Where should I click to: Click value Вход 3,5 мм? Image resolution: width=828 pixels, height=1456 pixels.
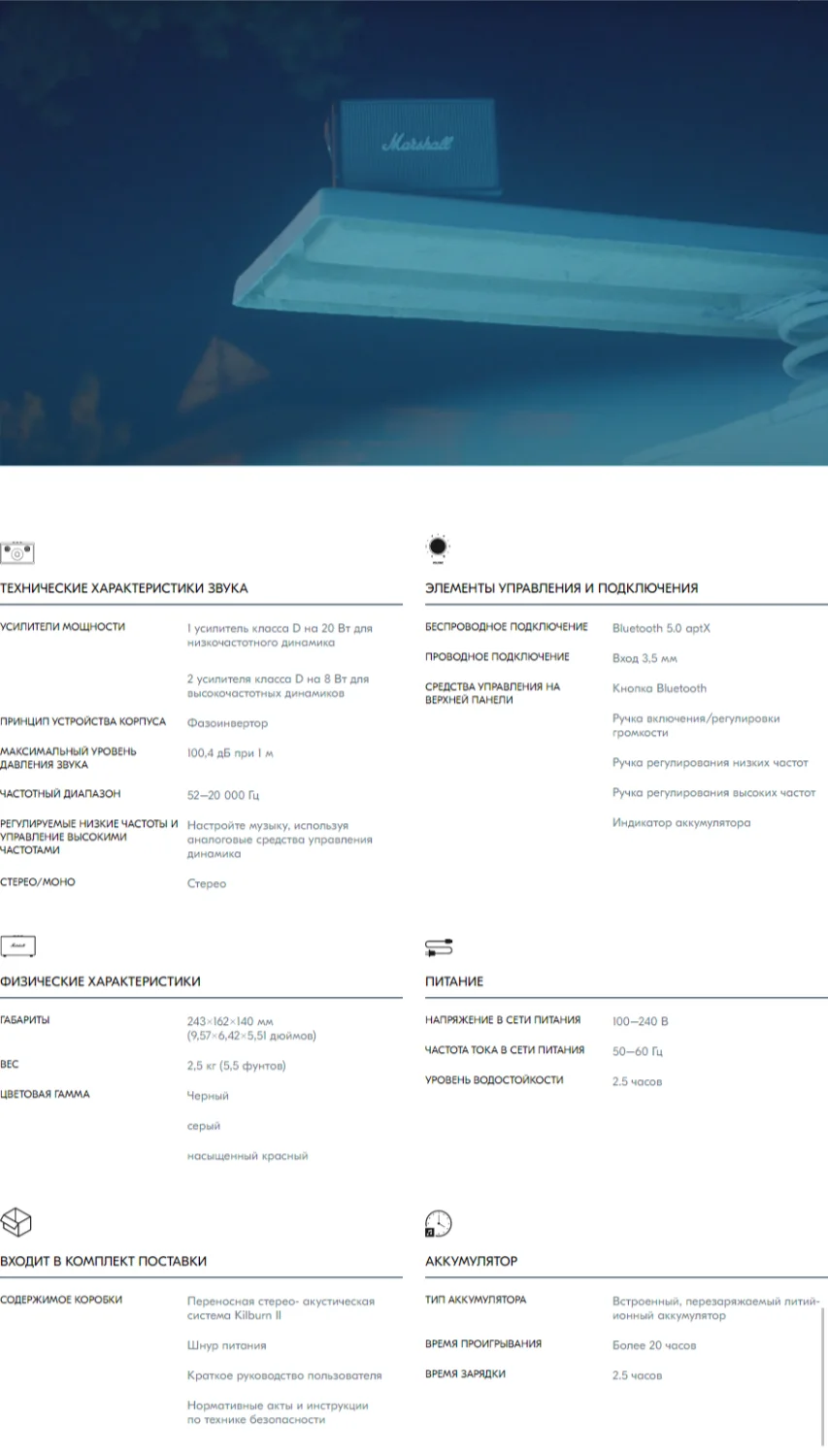coord(645,658)
